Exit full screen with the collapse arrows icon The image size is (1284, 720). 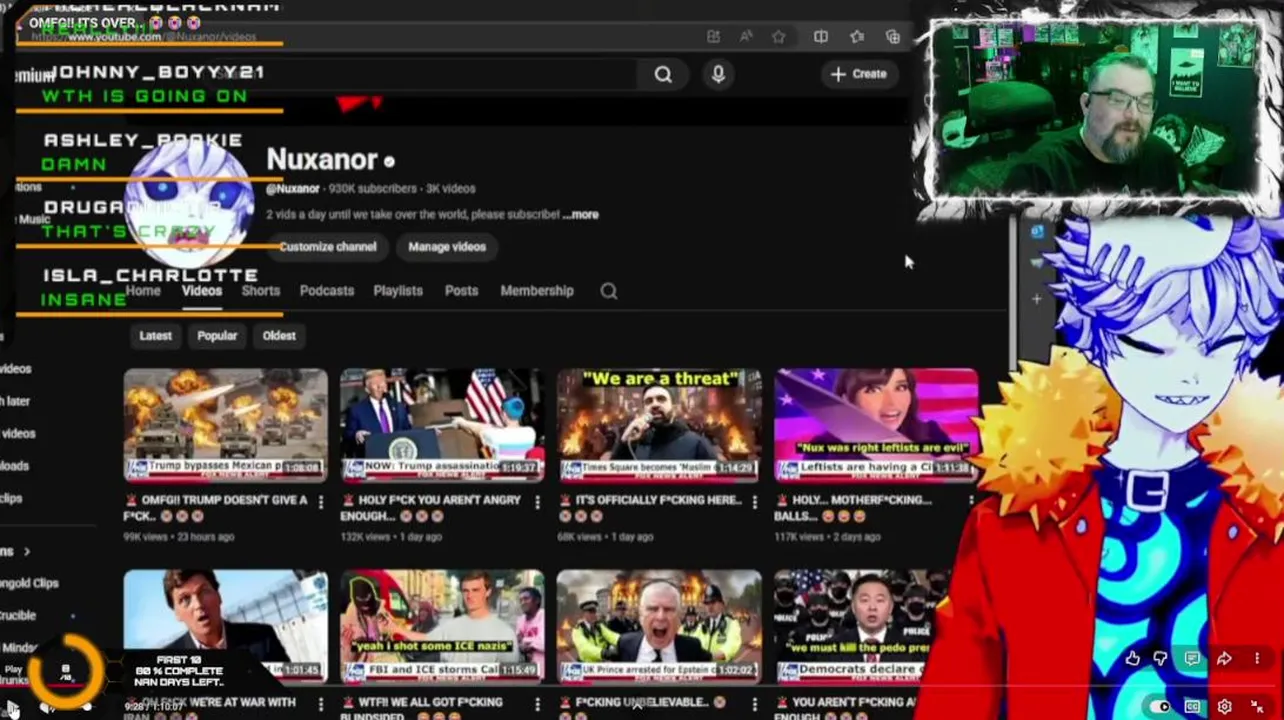pyautogui.click(x=1257, y=706)
